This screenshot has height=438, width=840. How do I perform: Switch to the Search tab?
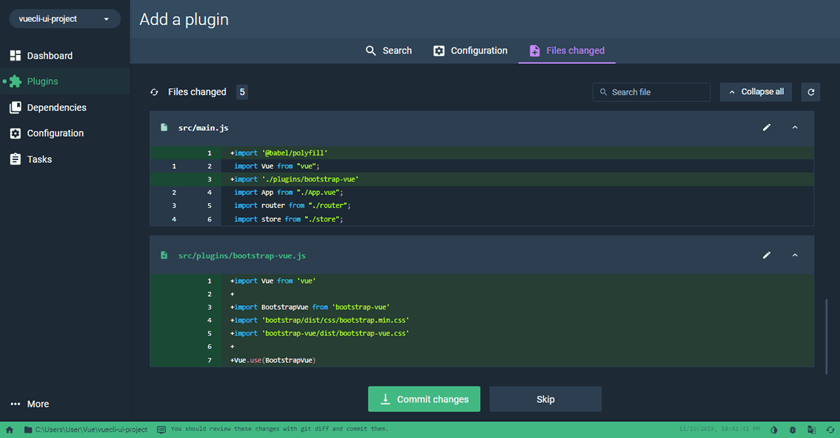[x=388, y=51]
